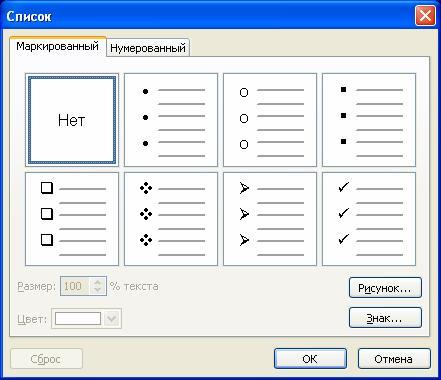Choose the checkmark bullet style
The image size is (441, 380).
pos(369,219)
